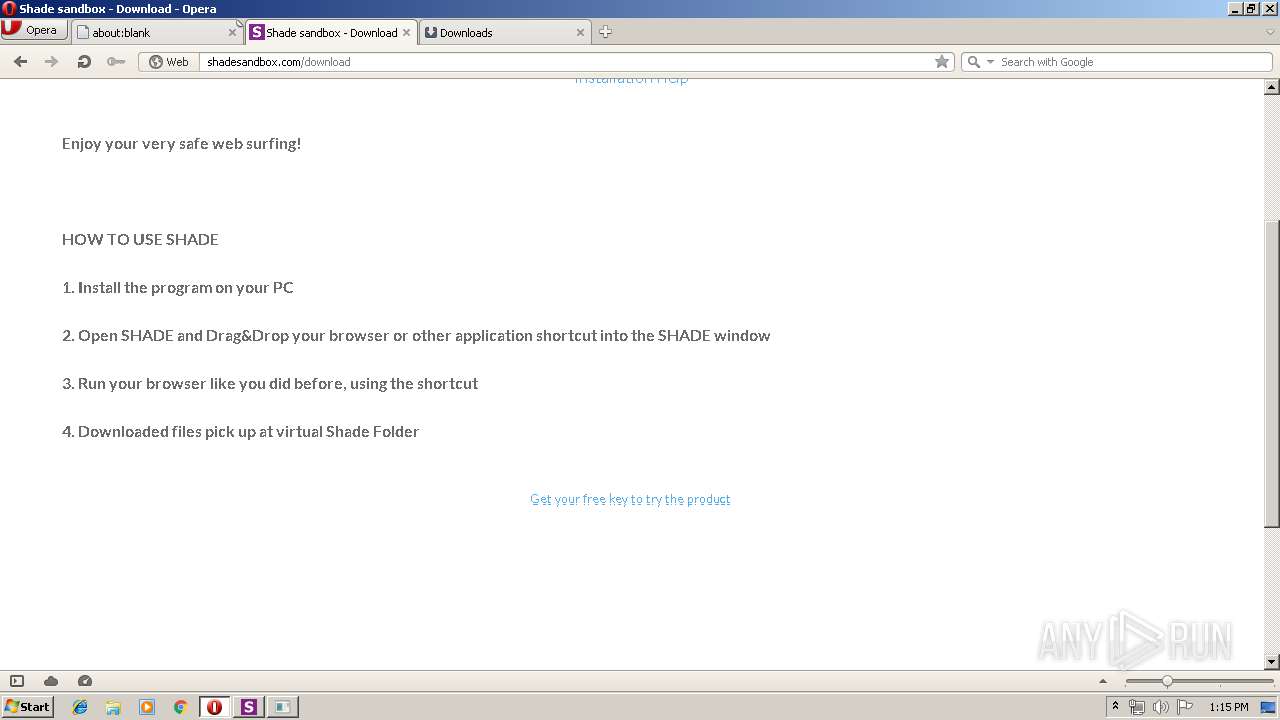1280x720 pixels.
Task: Close the Shade sandbox - Download tab
Action: (x=406, y=32)
